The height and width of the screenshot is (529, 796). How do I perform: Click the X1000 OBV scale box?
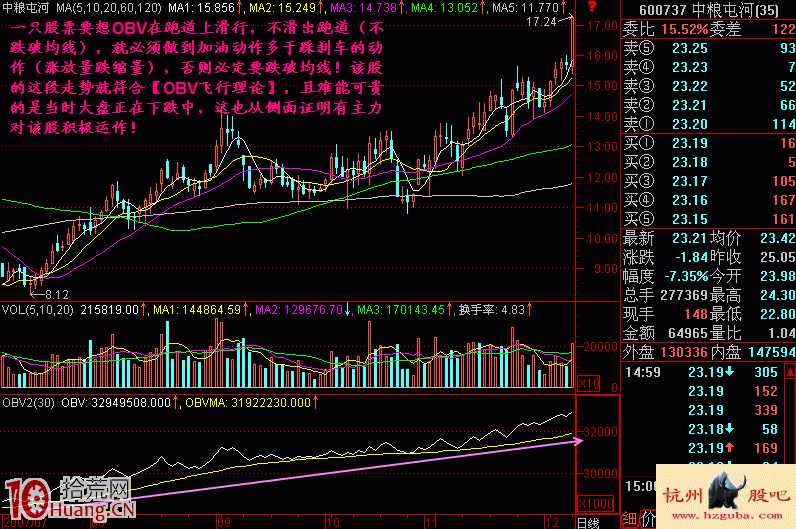click(x=596, y=504)
